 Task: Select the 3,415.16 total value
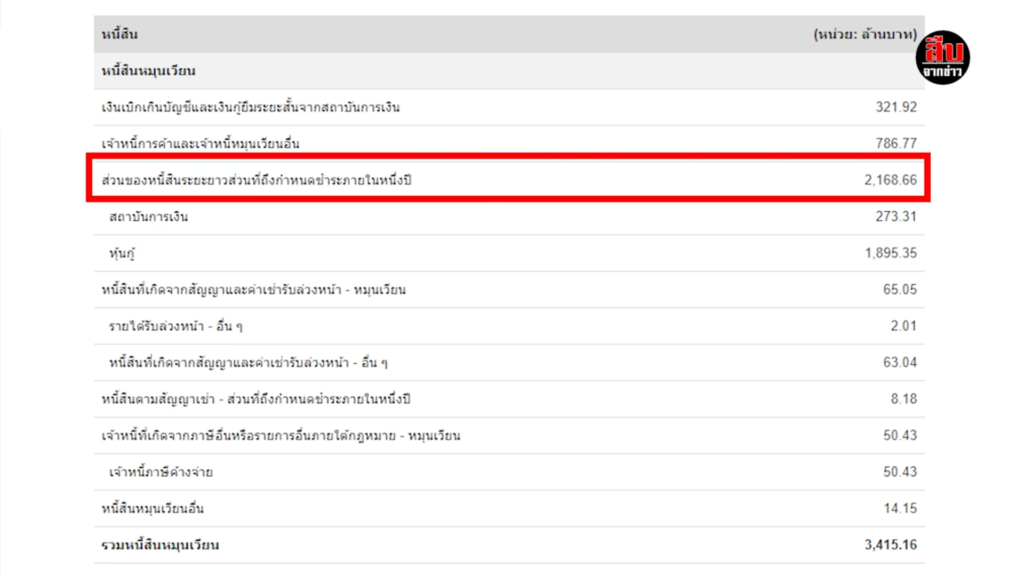pyautogui.click(x=891, y=545)
